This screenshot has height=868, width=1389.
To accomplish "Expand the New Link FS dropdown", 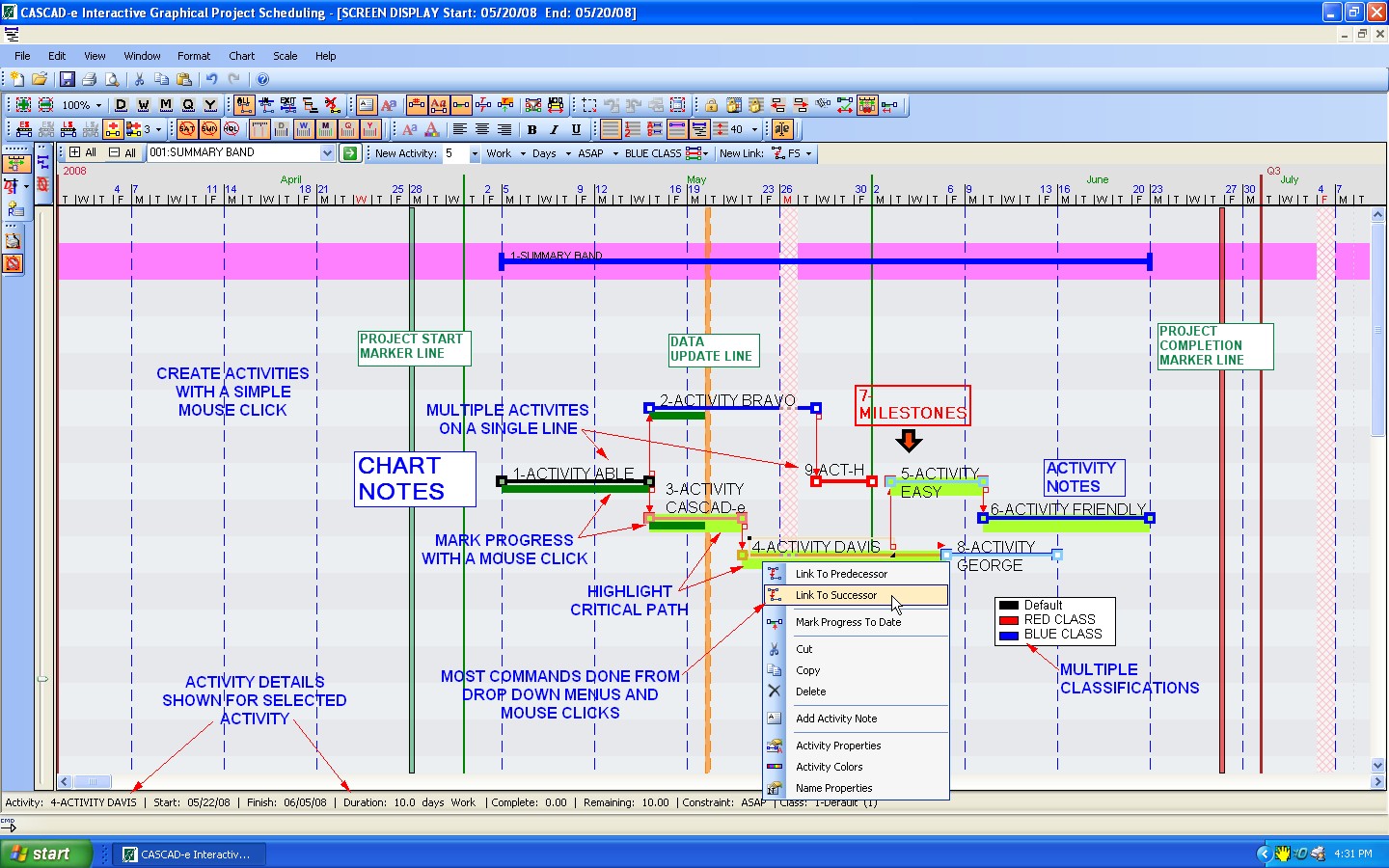I will point(808,153).
